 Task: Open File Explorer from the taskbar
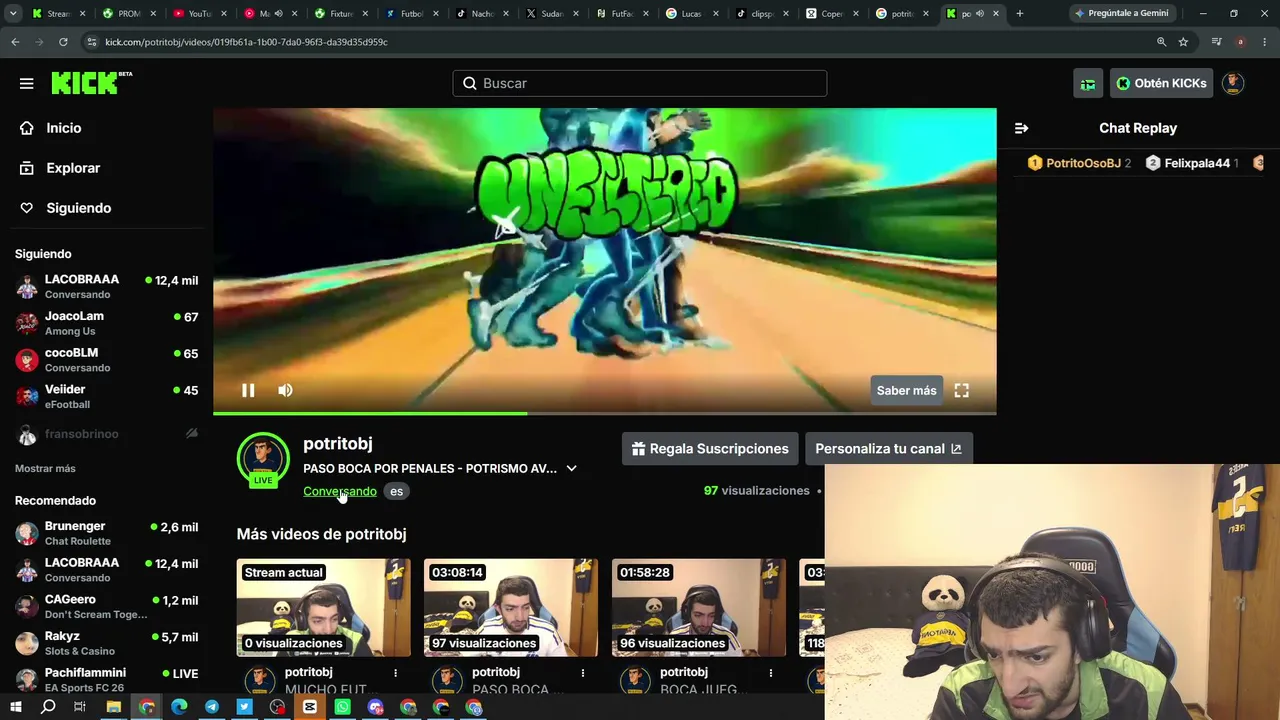point(113,707)
